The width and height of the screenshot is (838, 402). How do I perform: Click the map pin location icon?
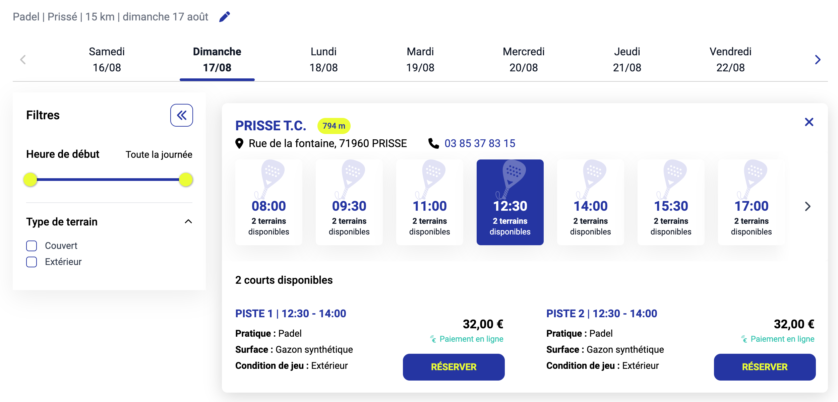240,144
